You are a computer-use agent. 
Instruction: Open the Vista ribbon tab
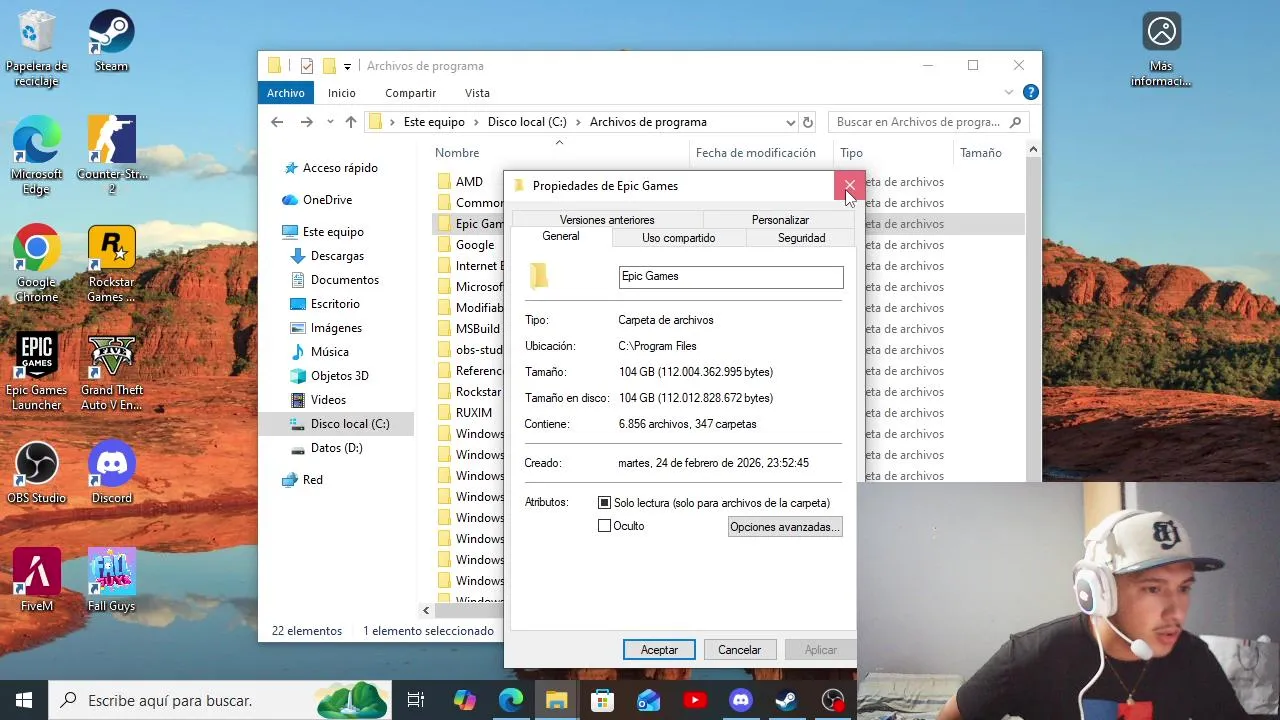coord(477,92)
